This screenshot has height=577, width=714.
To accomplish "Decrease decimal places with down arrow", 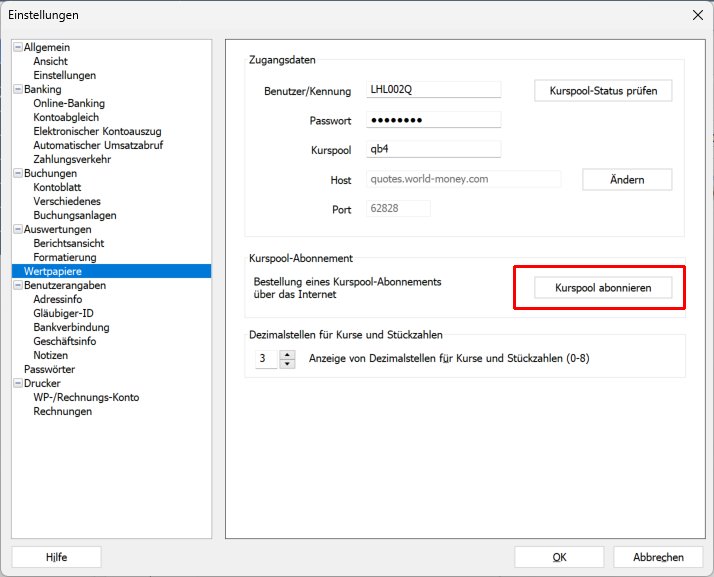I will click(x=288, y=363).
